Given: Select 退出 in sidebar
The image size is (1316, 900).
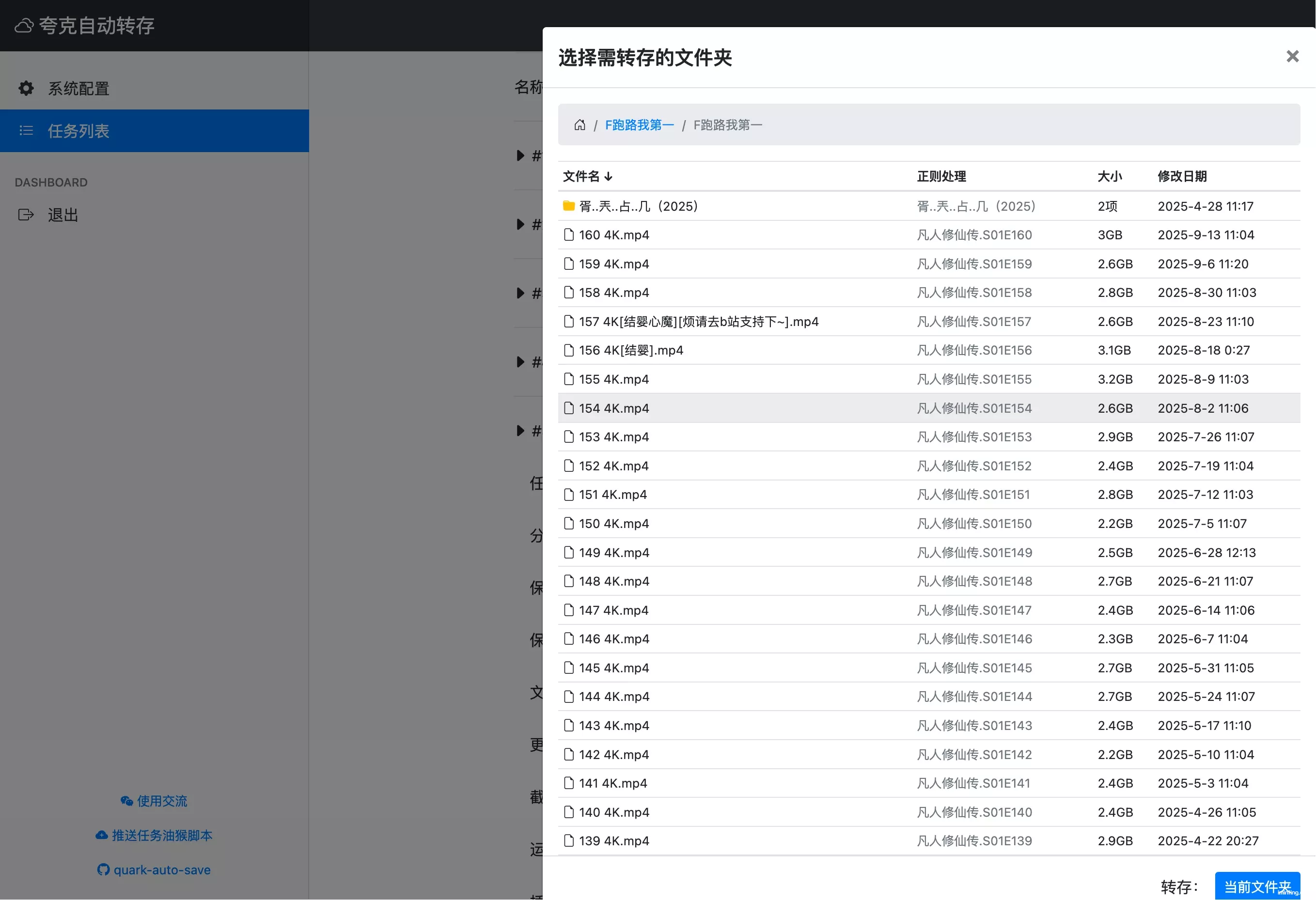Looking at the screenshot, I should click(x=154, y=215).
